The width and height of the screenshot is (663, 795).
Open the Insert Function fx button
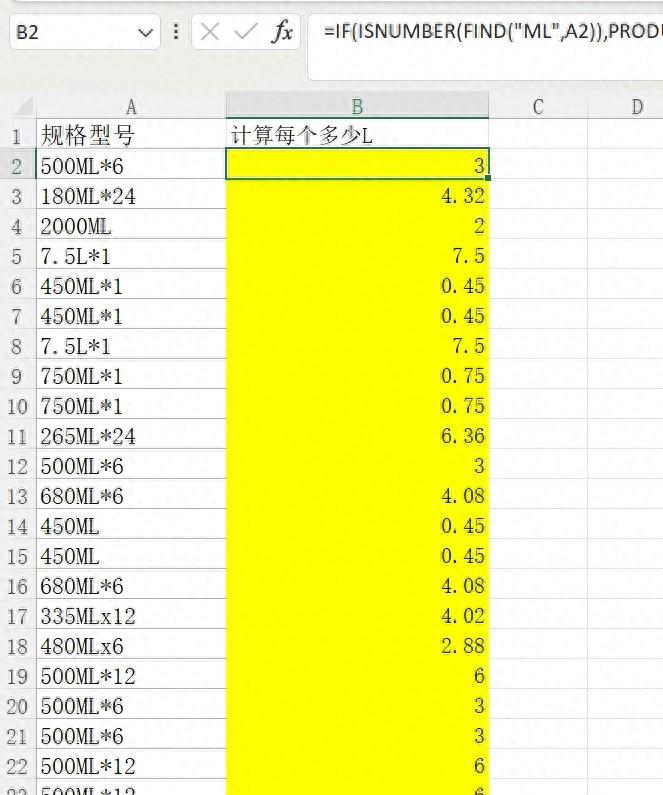click(282, 32)
